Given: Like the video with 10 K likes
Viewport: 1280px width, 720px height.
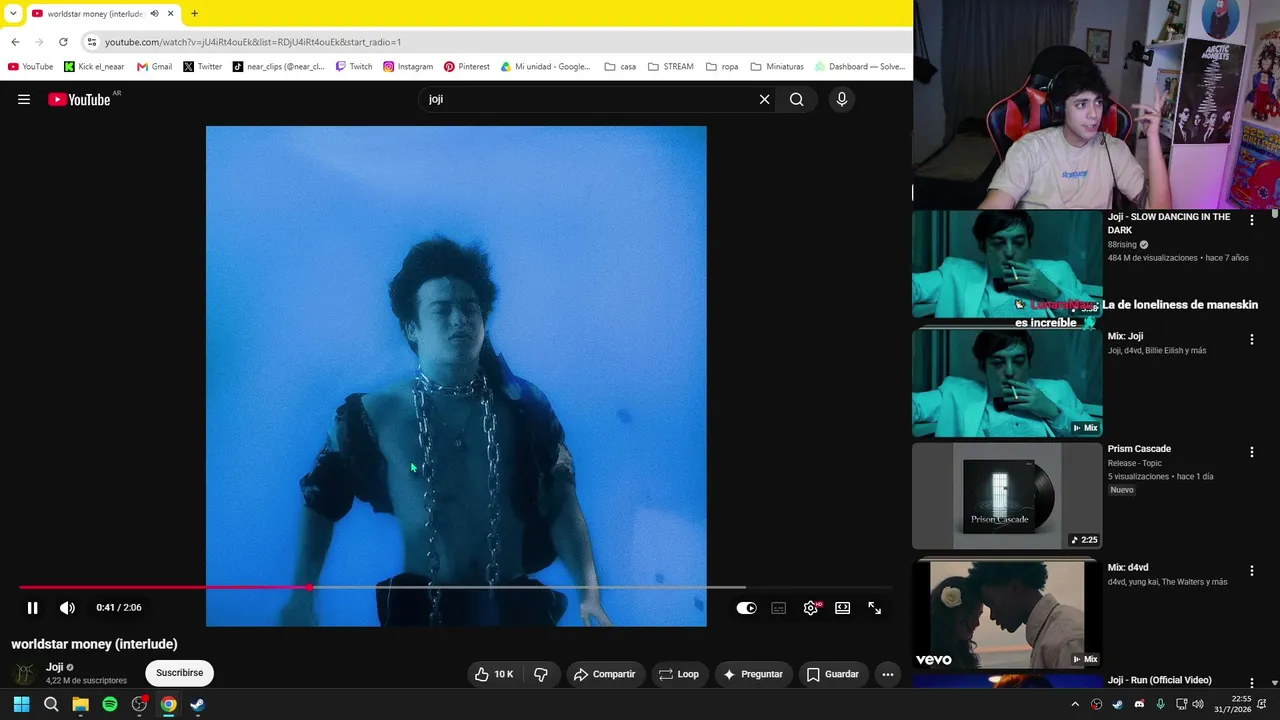Looking at the screenshot, I should pyautogui.click(x=494, y=674).
